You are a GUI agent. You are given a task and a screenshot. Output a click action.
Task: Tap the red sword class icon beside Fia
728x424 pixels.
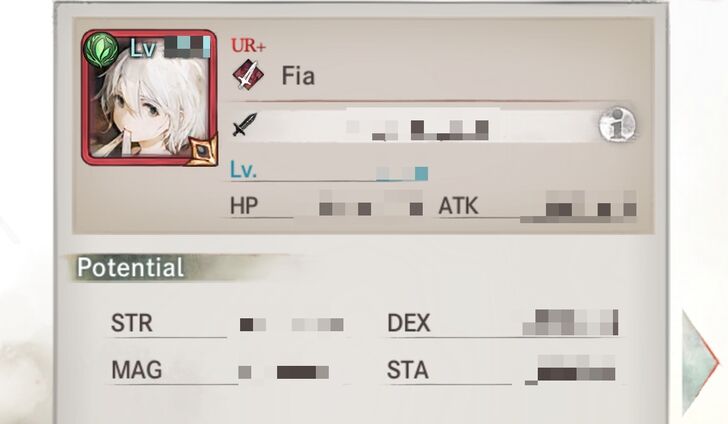click(x=248, y=75)
